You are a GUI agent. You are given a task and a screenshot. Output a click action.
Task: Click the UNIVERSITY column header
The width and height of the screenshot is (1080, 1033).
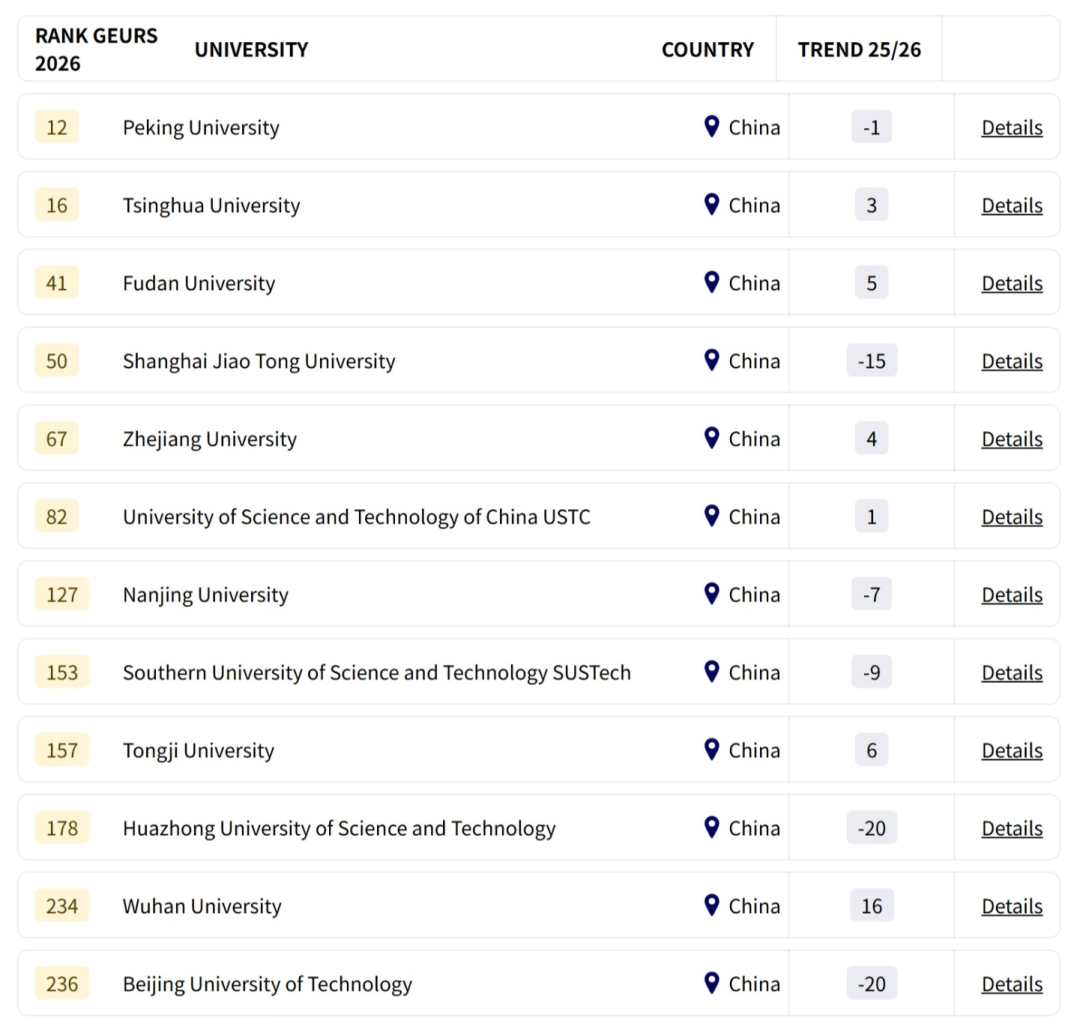(x=251, y=49)
